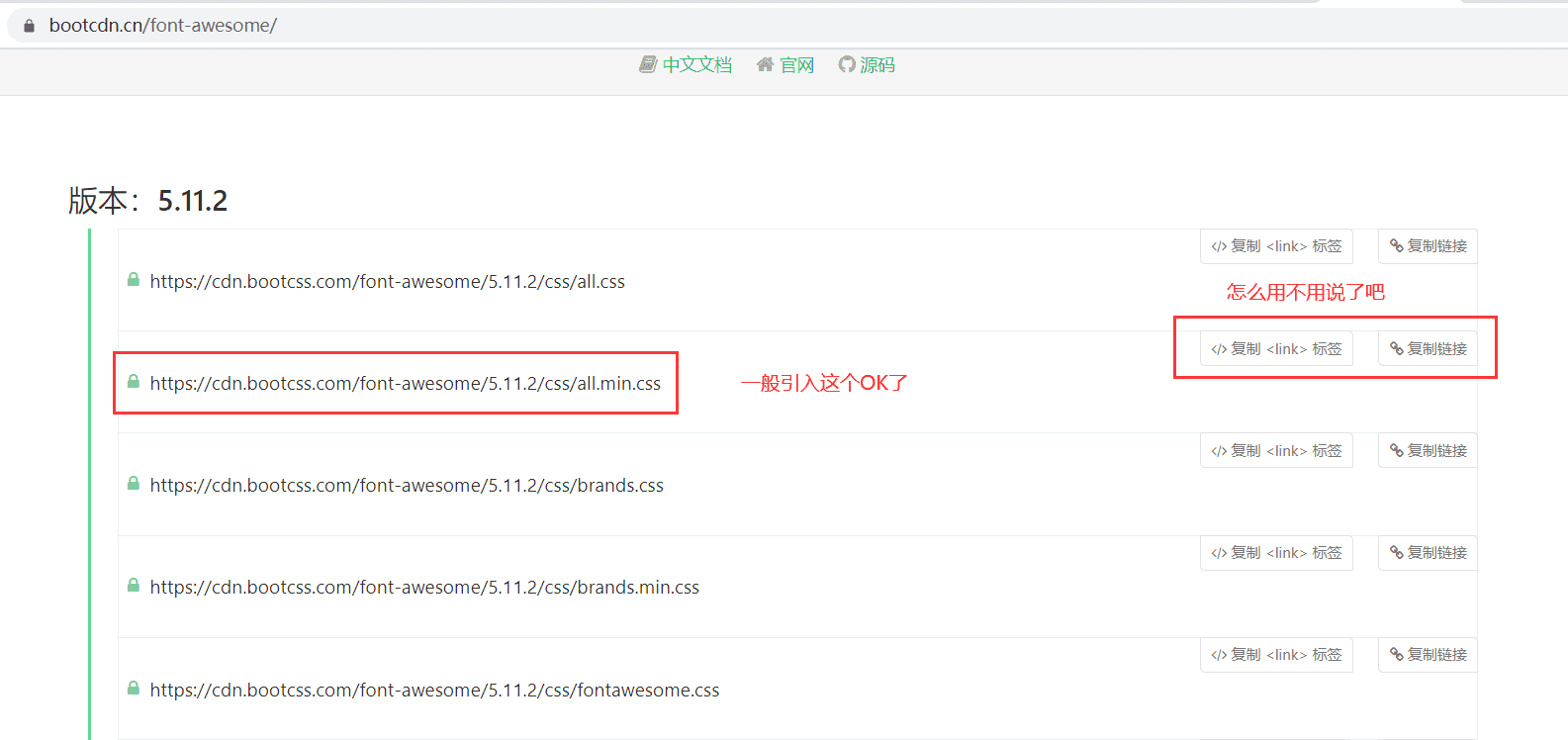Copy the URL link for all.min.css
This screenshot has width=1568, height=740.
[1428, 349]
